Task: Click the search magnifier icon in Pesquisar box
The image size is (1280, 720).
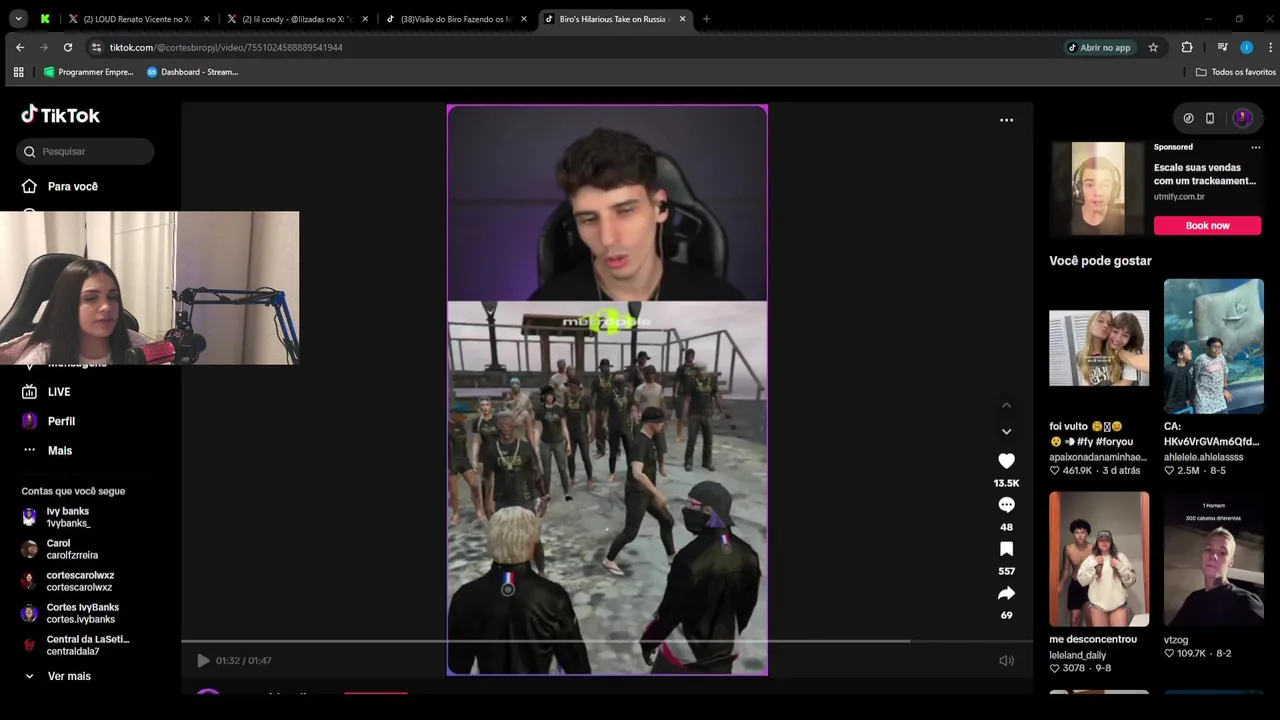Action: click(x=29, y=152)
